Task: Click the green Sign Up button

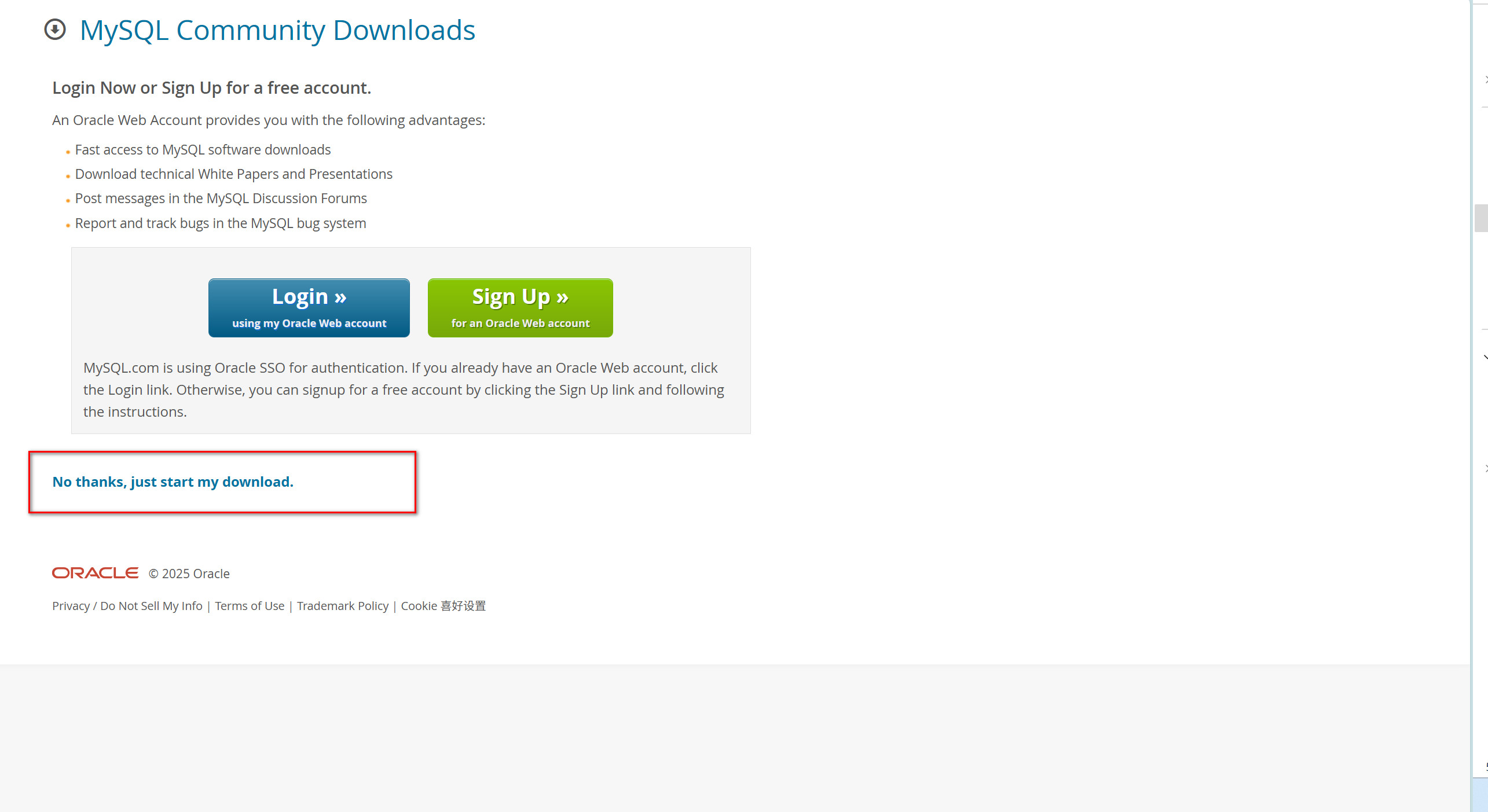Action: (520, 308)
